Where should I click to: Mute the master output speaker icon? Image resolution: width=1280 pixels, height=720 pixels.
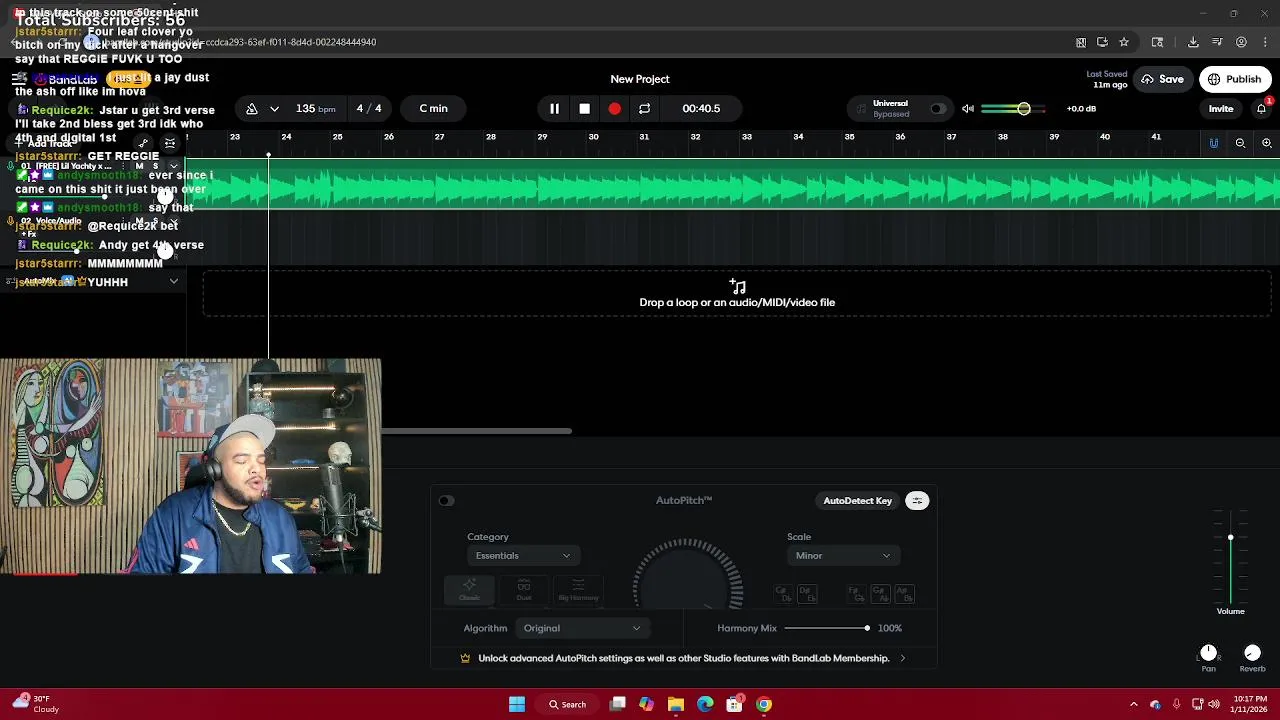968,109
